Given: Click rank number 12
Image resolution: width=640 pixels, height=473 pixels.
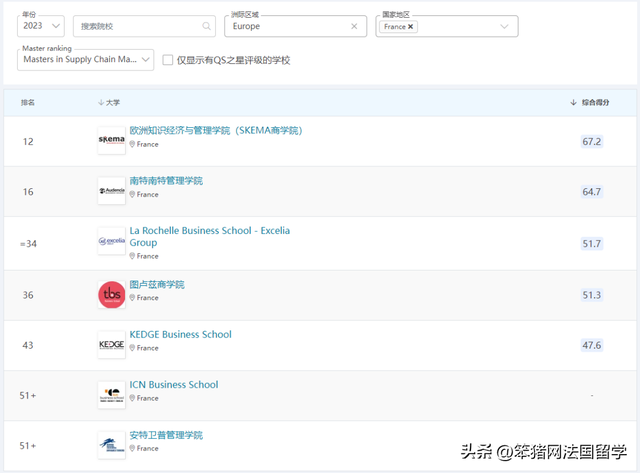Looking at the screenshot, I should [x=28, y=142].
